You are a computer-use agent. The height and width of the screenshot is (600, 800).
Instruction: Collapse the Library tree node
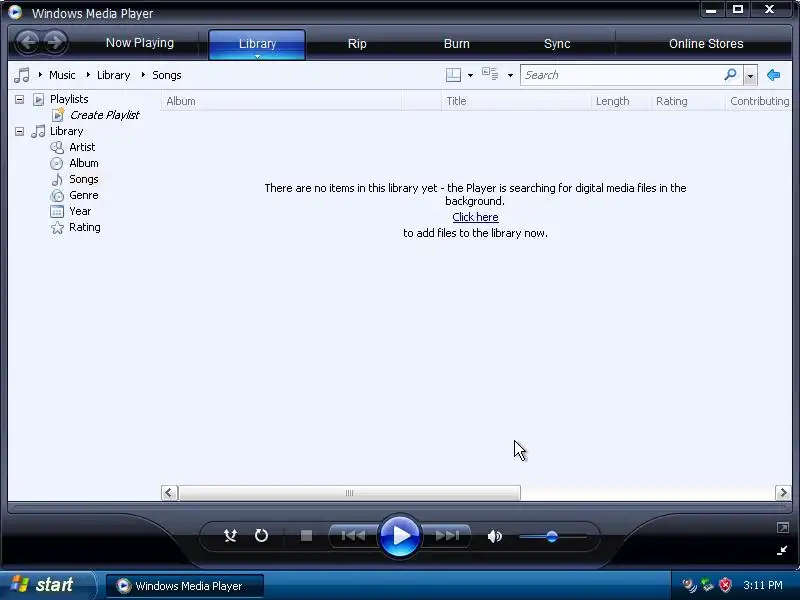(19, 132)
